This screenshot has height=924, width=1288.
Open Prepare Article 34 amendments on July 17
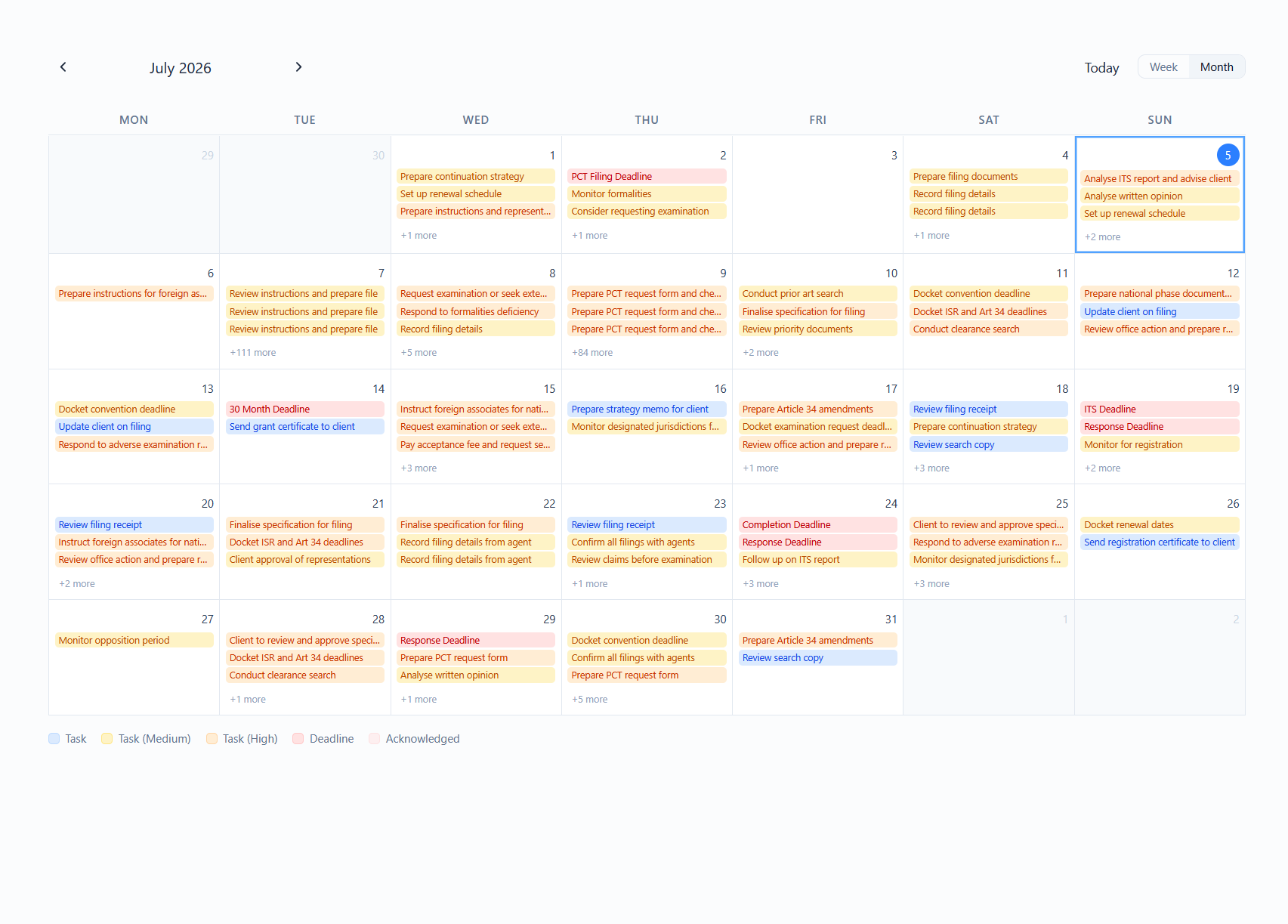[818, 409]
